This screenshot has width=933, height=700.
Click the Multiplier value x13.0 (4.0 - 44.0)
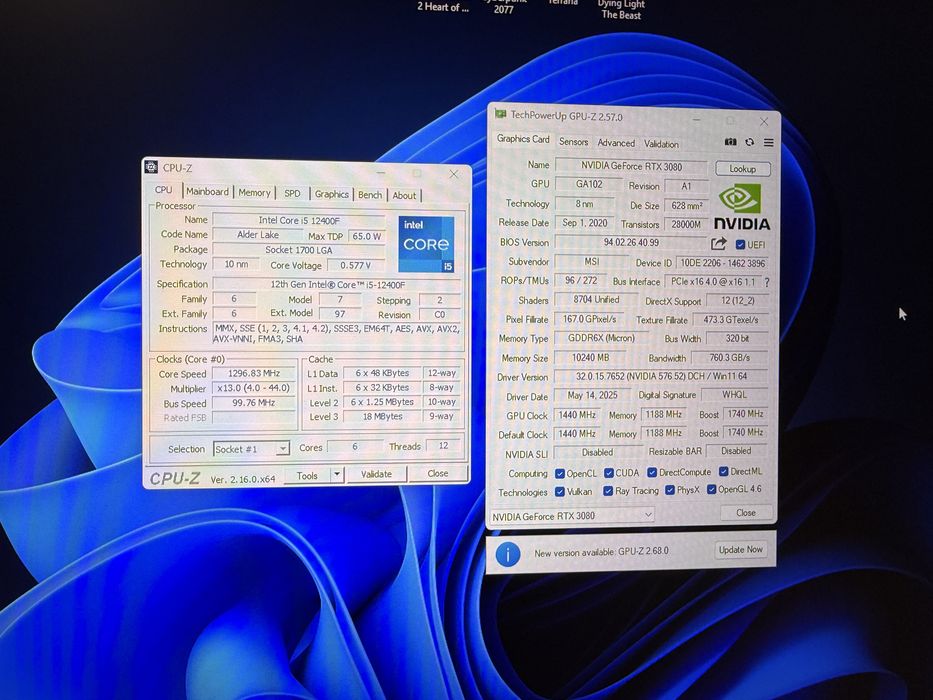tap(254, 388)
